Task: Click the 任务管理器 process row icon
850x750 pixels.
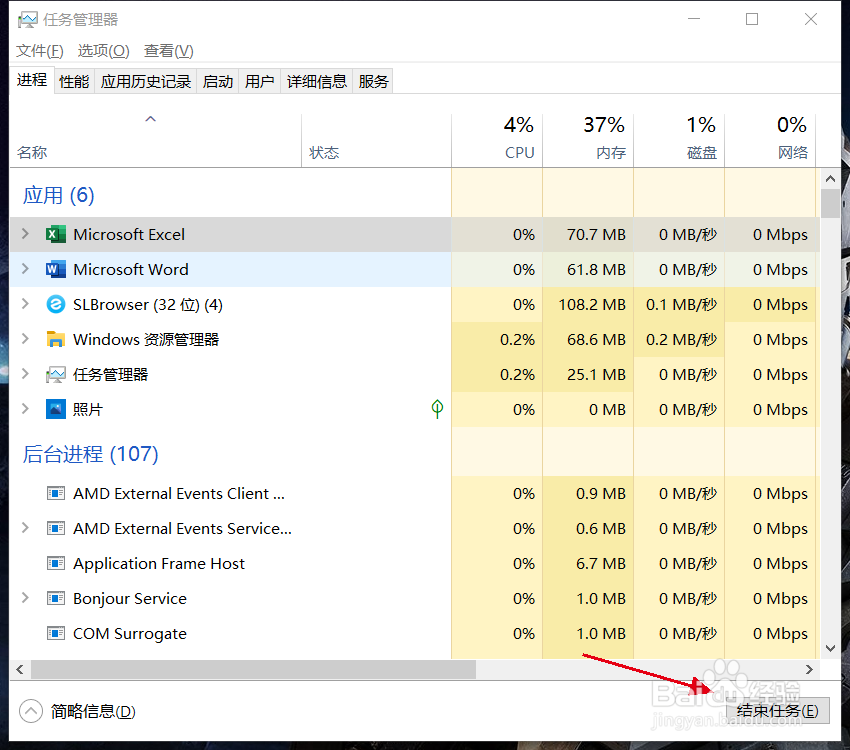Action: coord(56,374)
